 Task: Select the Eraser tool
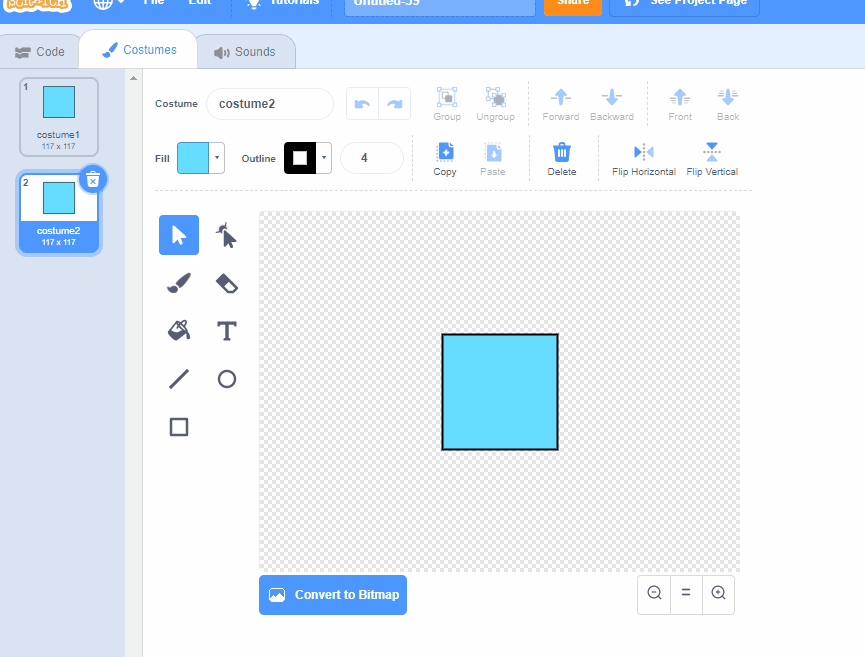(226, 283)
